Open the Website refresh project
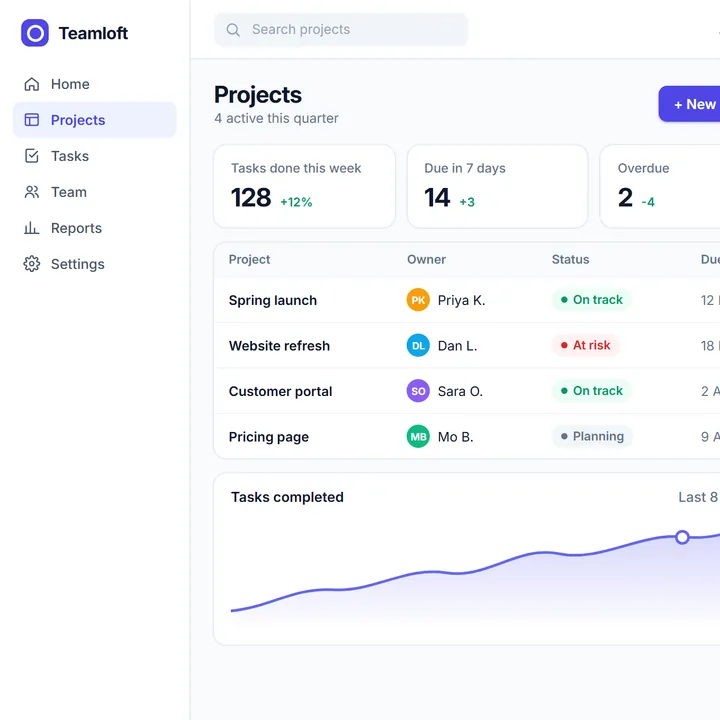The image size is (720, 720). 279,346
